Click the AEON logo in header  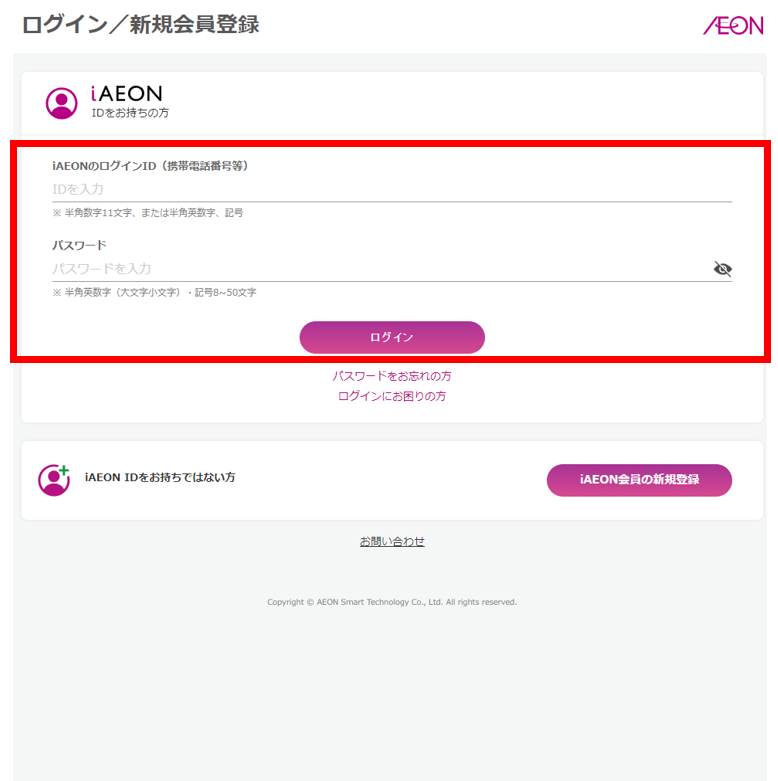(732, 25)
